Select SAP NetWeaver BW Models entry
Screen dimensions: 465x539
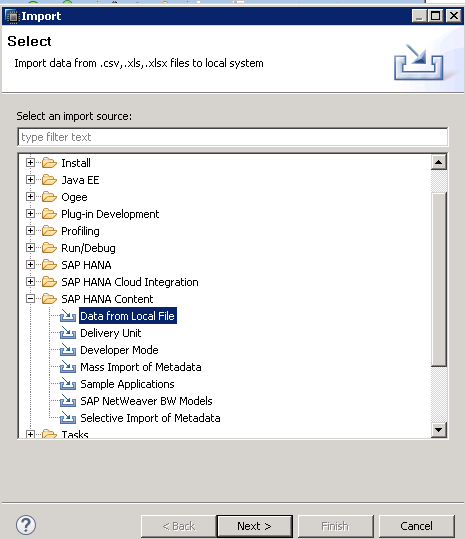[x=146, y=401]
